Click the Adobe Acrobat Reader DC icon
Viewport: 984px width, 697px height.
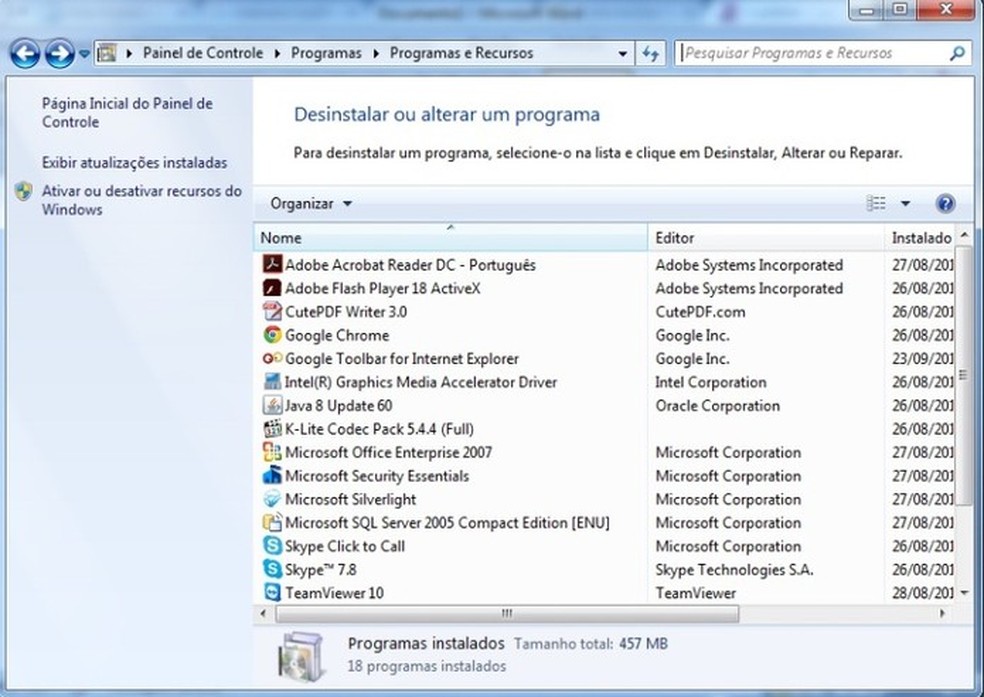pos(272,264)
